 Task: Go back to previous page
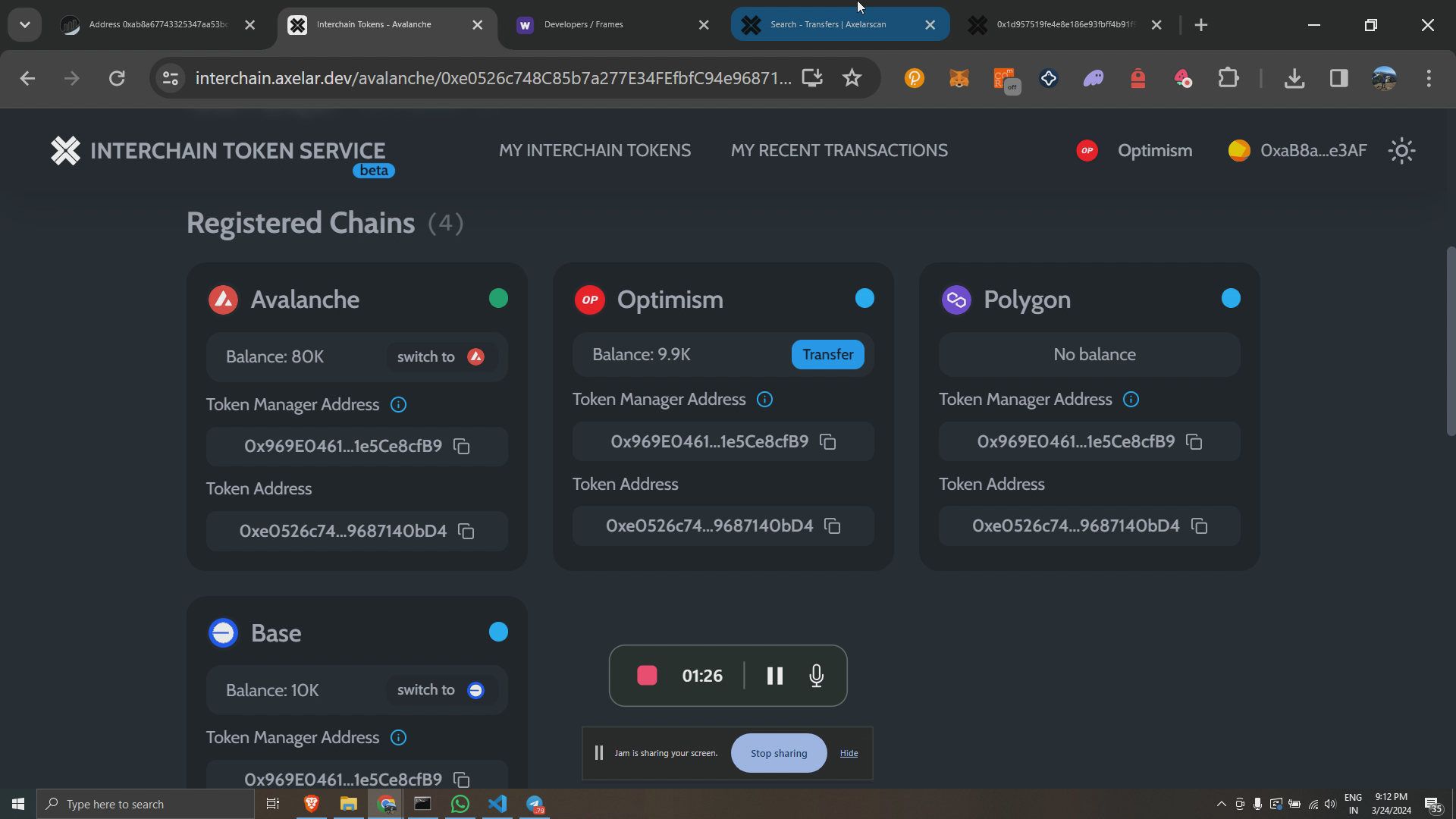[x=27, y=78]
